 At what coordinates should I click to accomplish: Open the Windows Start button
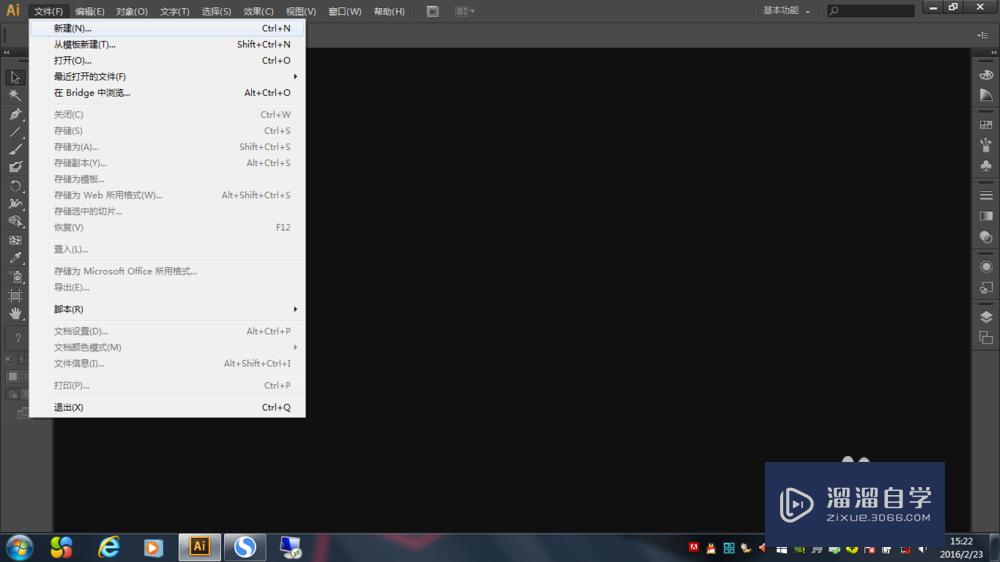[x=19, y=547]
